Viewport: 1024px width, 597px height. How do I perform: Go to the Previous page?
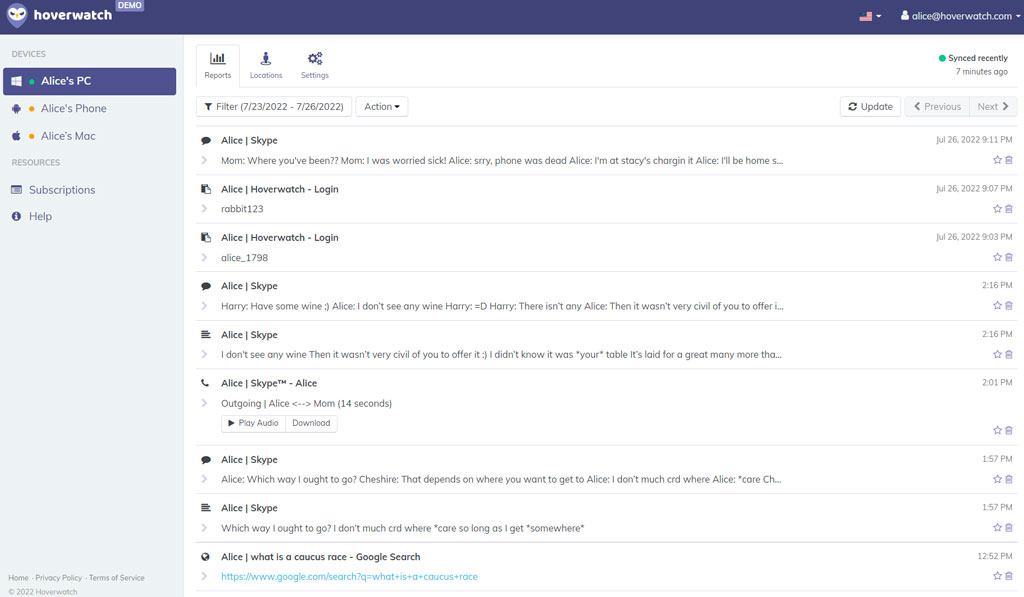[x=937, y=106]
